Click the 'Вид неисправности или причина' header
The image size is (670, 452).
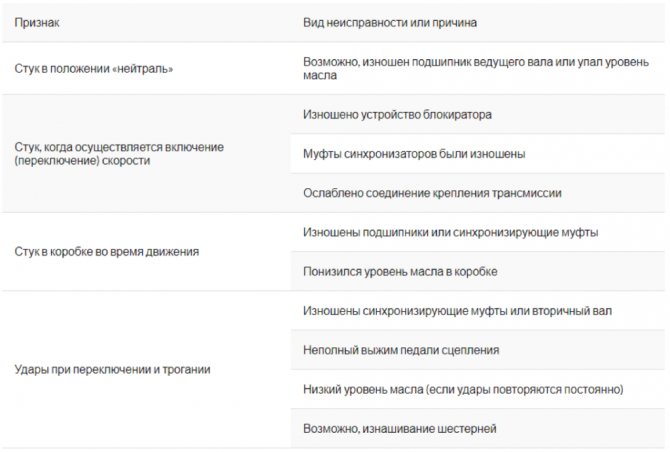pos(390,21)
